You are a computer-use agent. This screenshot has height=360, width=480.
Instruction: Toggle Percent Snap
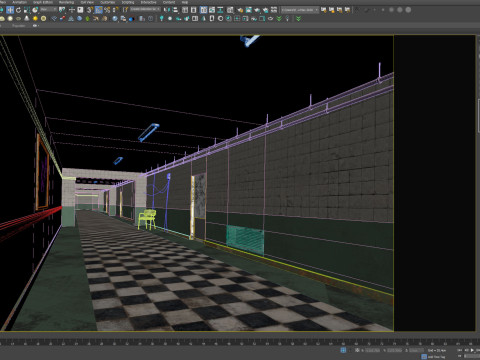click(107, 10)
